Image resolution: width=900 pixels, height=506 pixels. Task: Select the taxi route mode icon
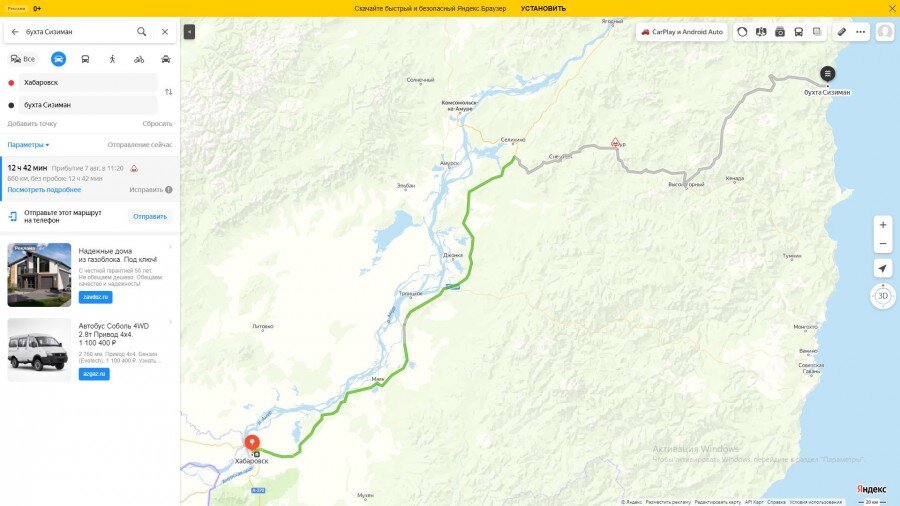[x=166, y=59]
